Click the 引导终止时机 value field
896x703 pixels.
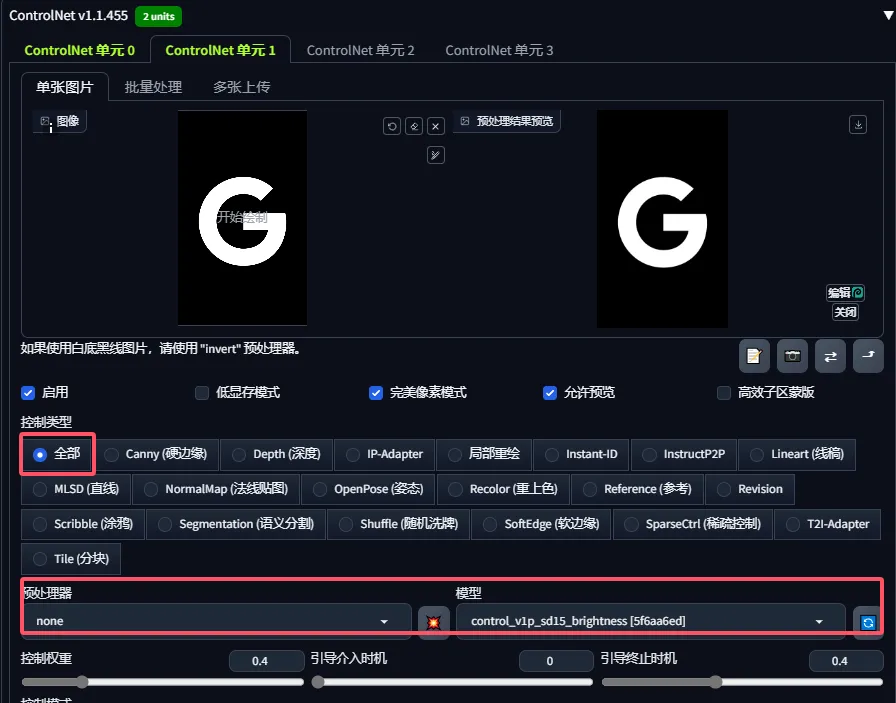pos(846,661)
